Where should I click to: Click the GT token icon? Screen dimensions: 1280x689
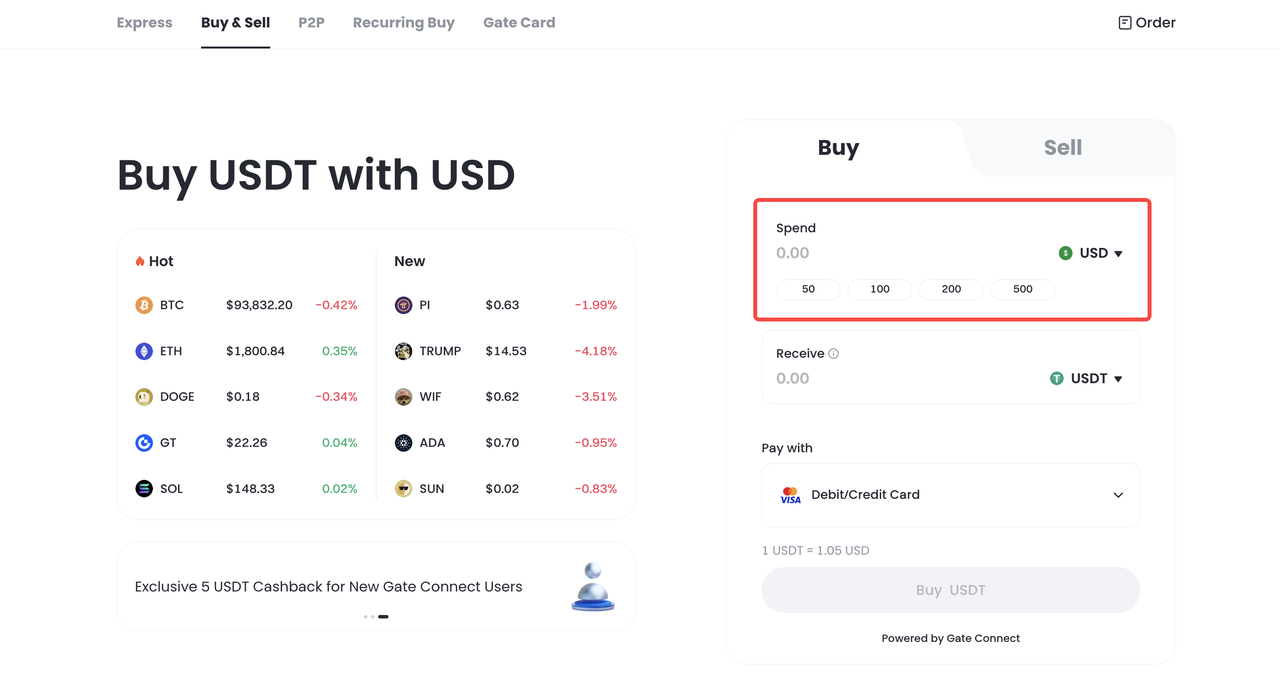[144, 443]
